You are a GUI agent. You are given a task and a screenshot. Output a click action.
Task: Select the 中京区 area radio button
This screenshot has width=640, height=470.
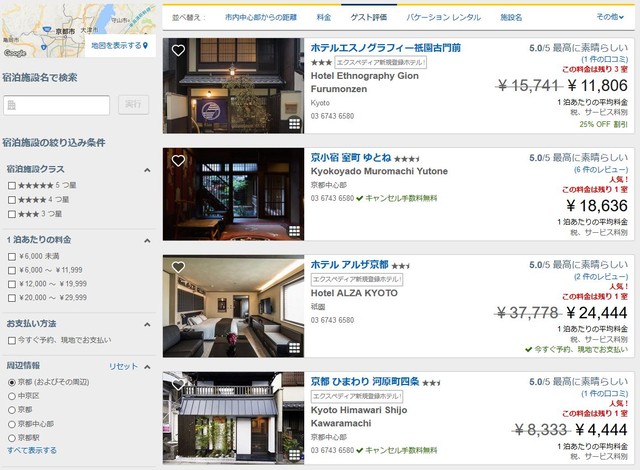coord(12,396)
